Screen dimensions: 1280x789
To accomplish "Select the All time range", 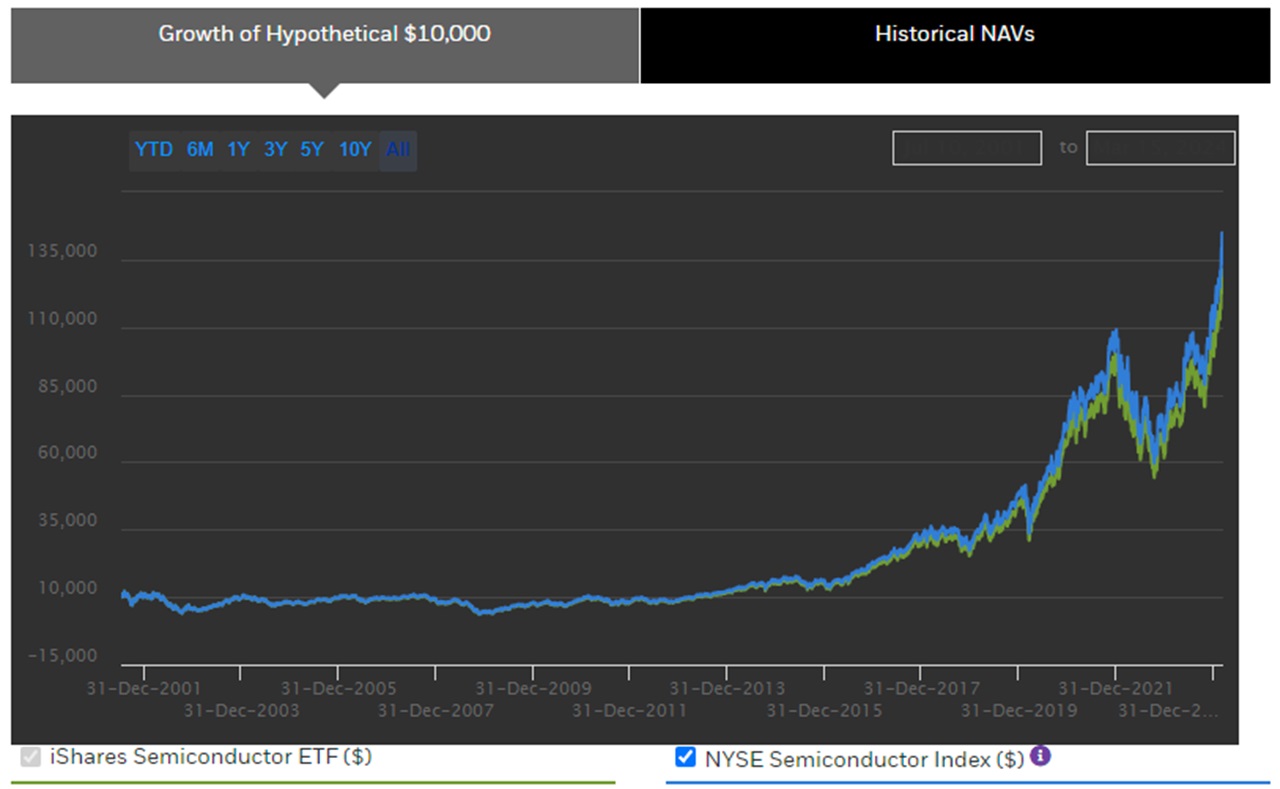I will pos(398,150).
